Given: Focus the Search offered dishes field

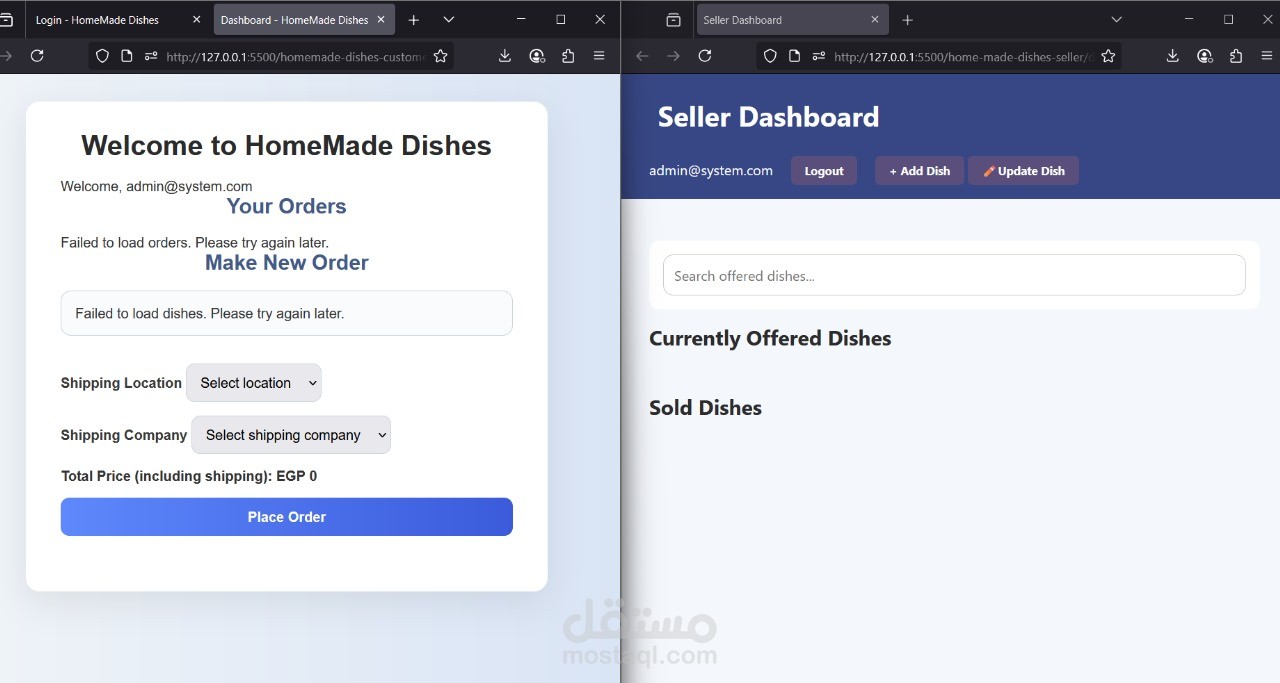Looking at the screenshot, I should click(954, 275).
